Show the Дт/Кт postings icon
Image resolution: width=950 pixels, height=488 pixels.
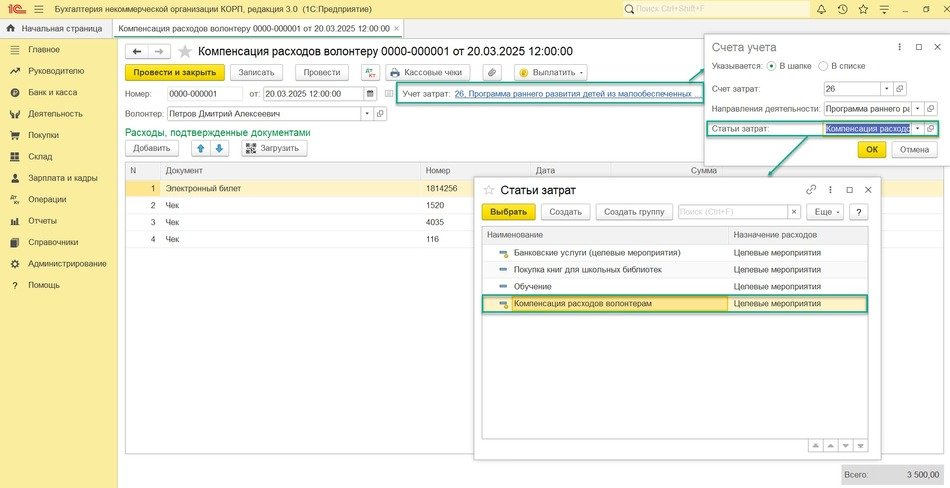(x=371, y=73)
